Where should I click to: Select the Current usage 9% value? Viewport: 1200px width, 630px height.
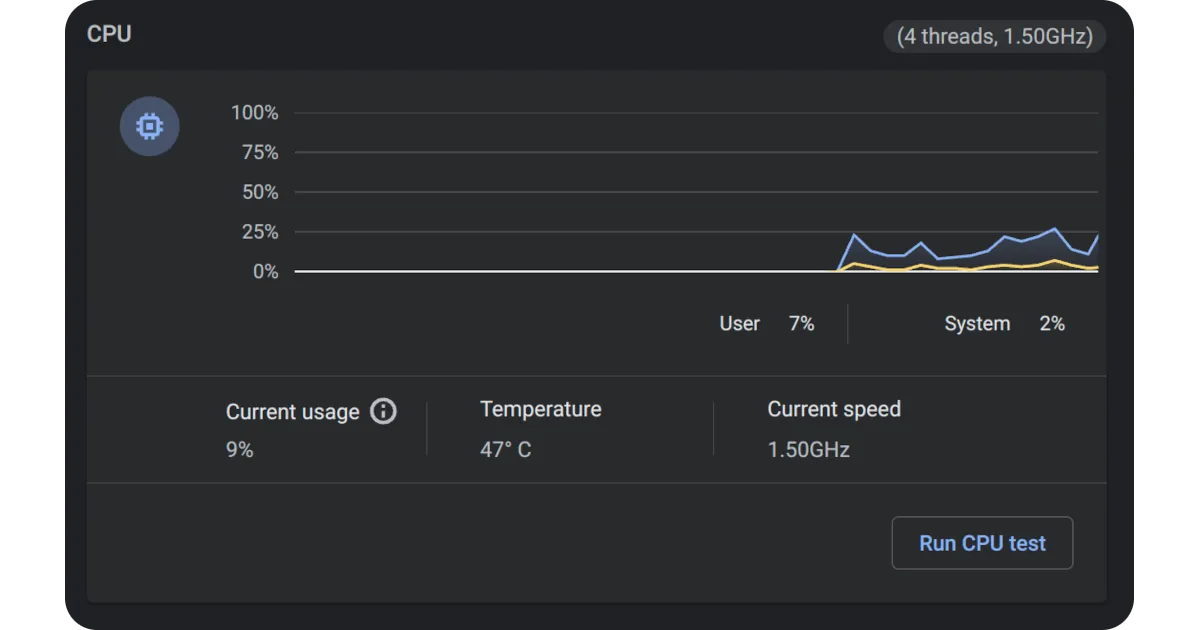[240, 449]
